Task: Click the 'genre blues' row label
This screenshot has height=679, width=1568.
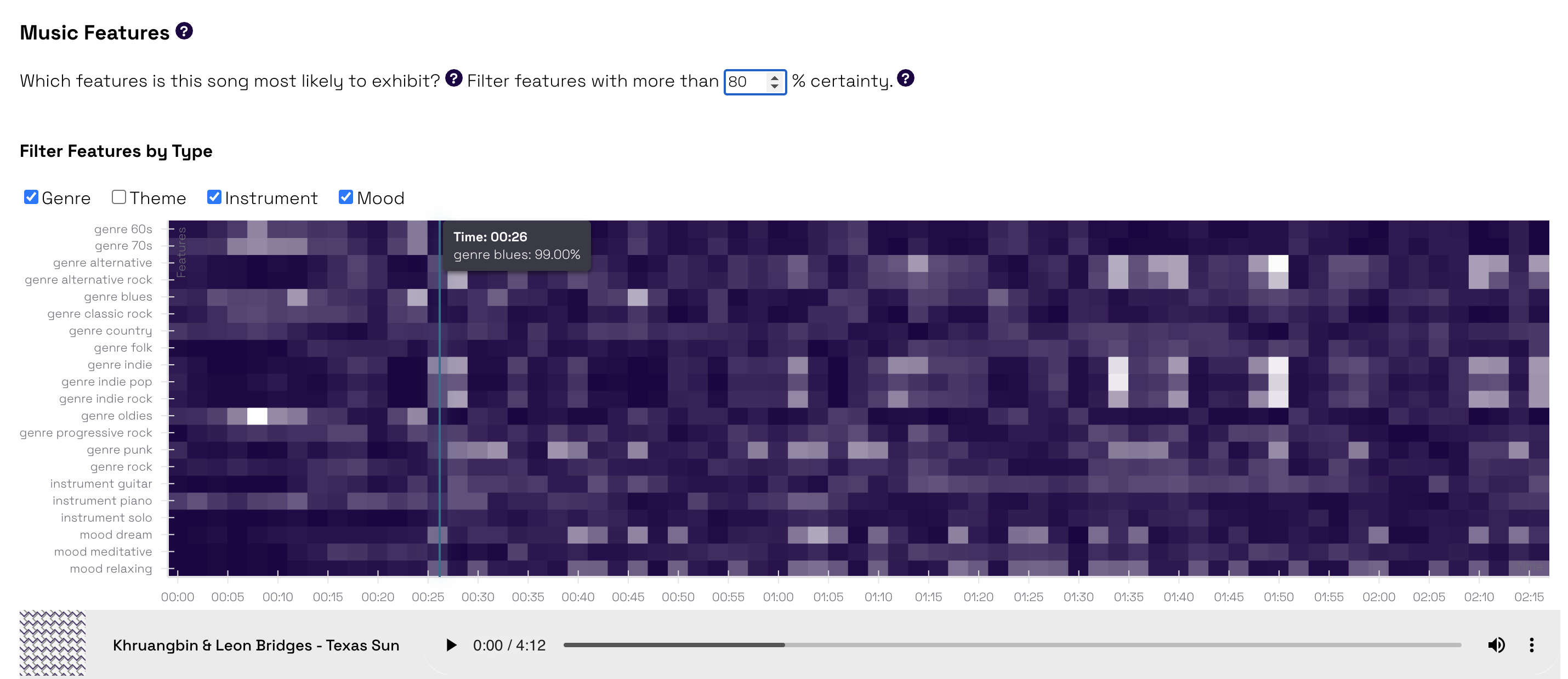Action: tap(118, 297)
